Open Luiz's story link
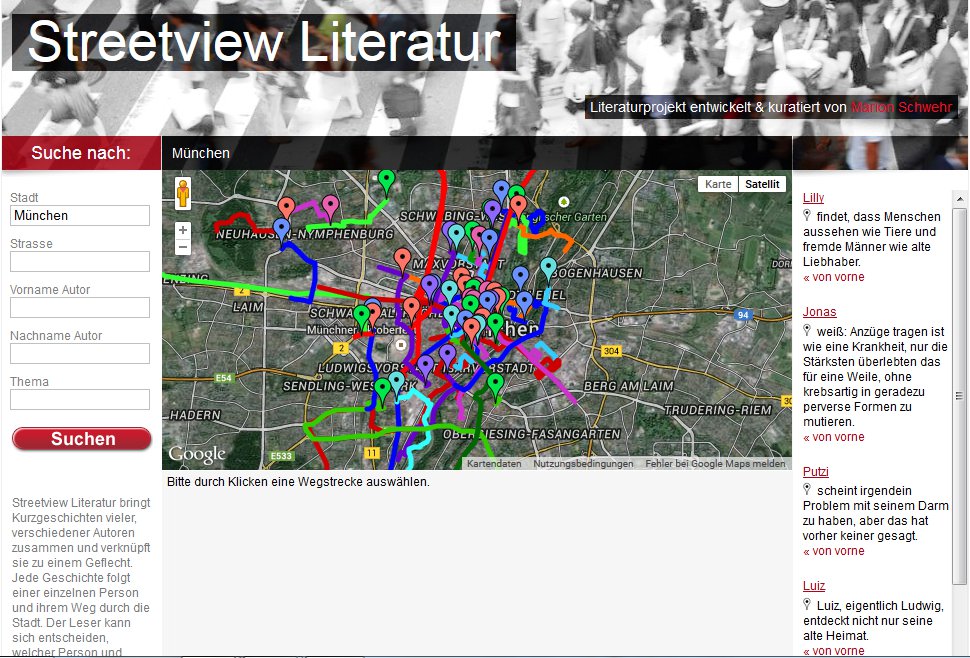This screenshot has width=970, height=658. [x=814, y=586]
